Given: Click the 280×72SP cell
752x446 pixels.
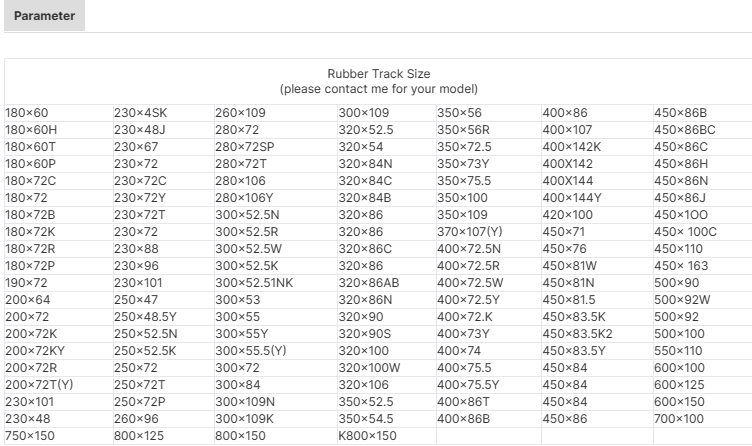Looking at the screenshot, I should [x=276, y=147].
